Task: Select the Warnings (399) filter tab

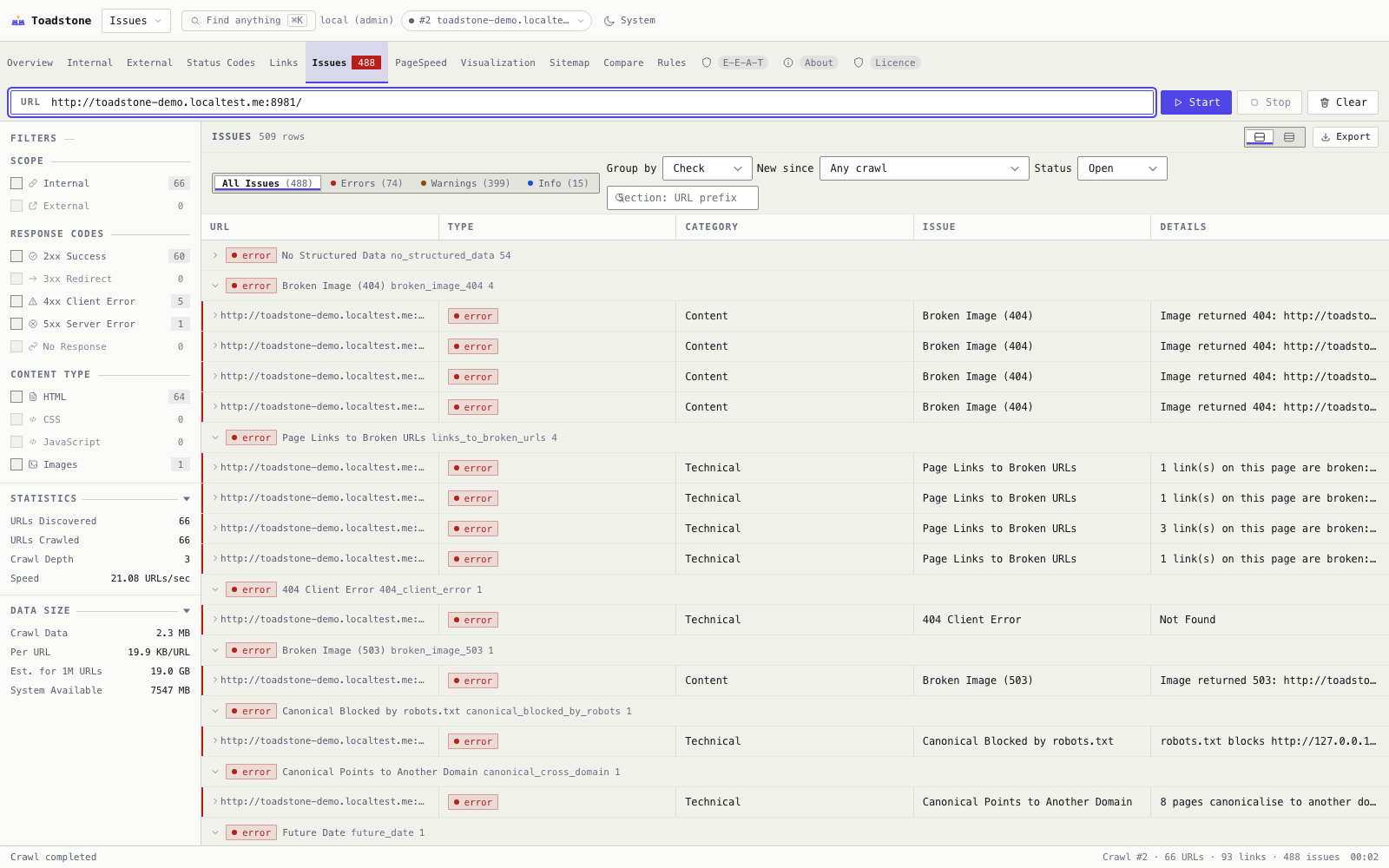Action: [x=465, y=183]
